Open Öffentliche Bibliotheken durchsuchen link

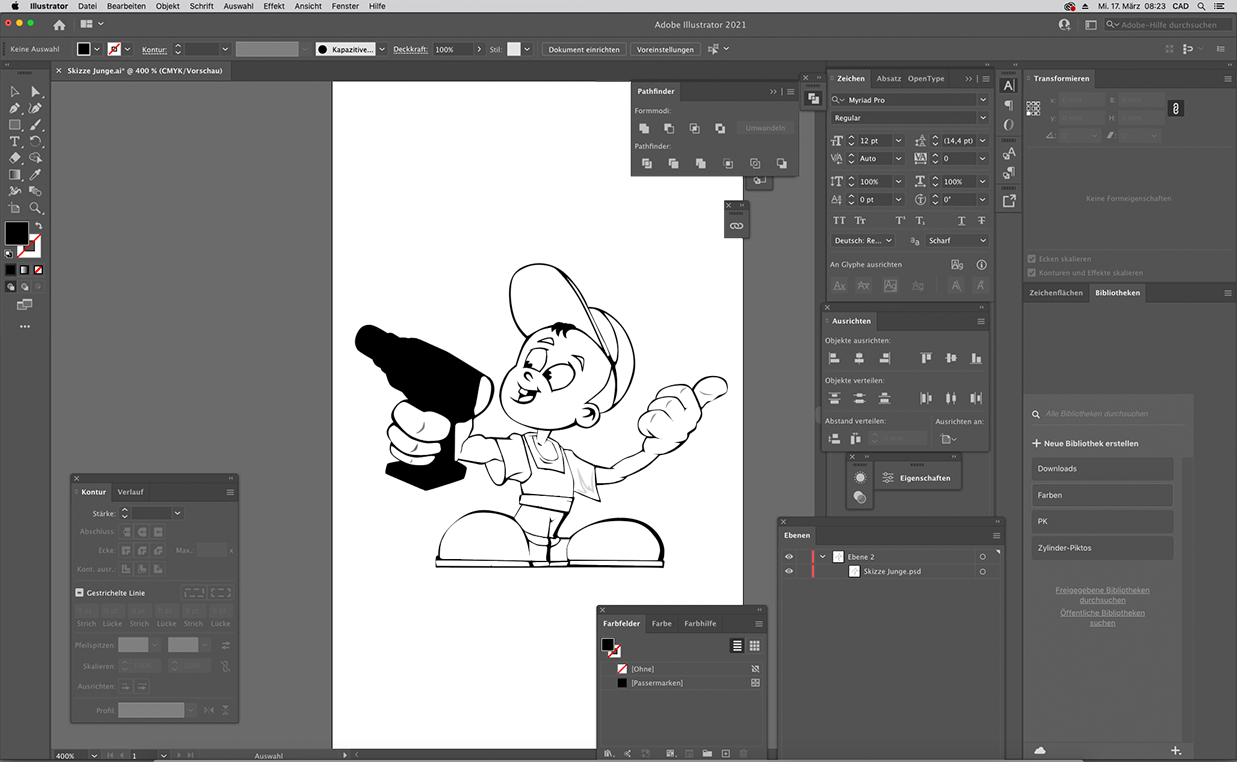(x=1102, y=618)
